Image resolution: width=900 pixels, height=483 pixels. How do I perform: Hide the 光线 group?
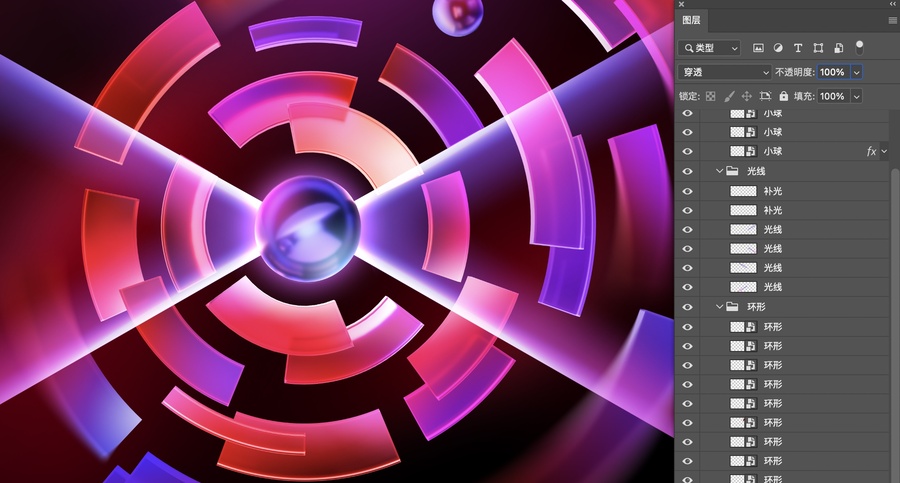[687, 171]
